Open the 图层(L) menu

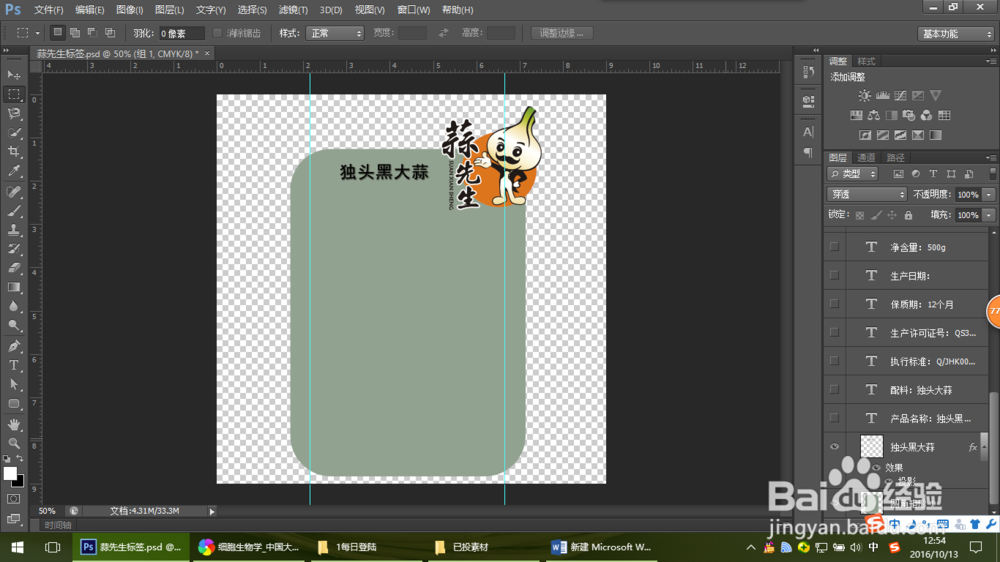point(170,10)
